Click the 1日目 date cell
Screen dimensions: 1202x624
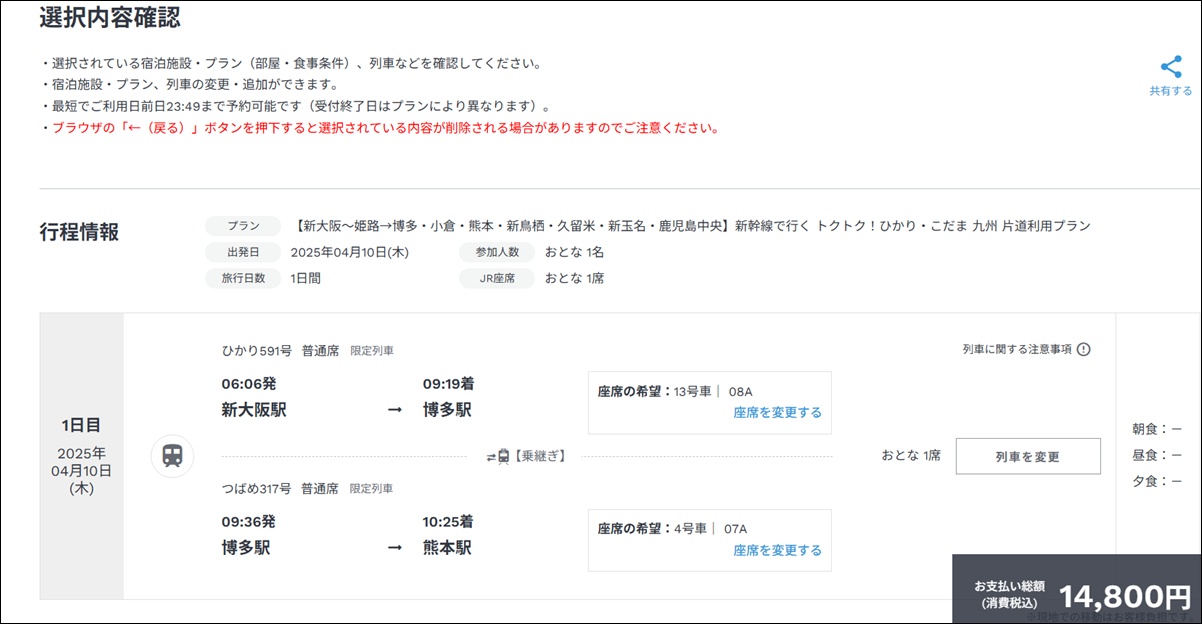coord(82,456)
